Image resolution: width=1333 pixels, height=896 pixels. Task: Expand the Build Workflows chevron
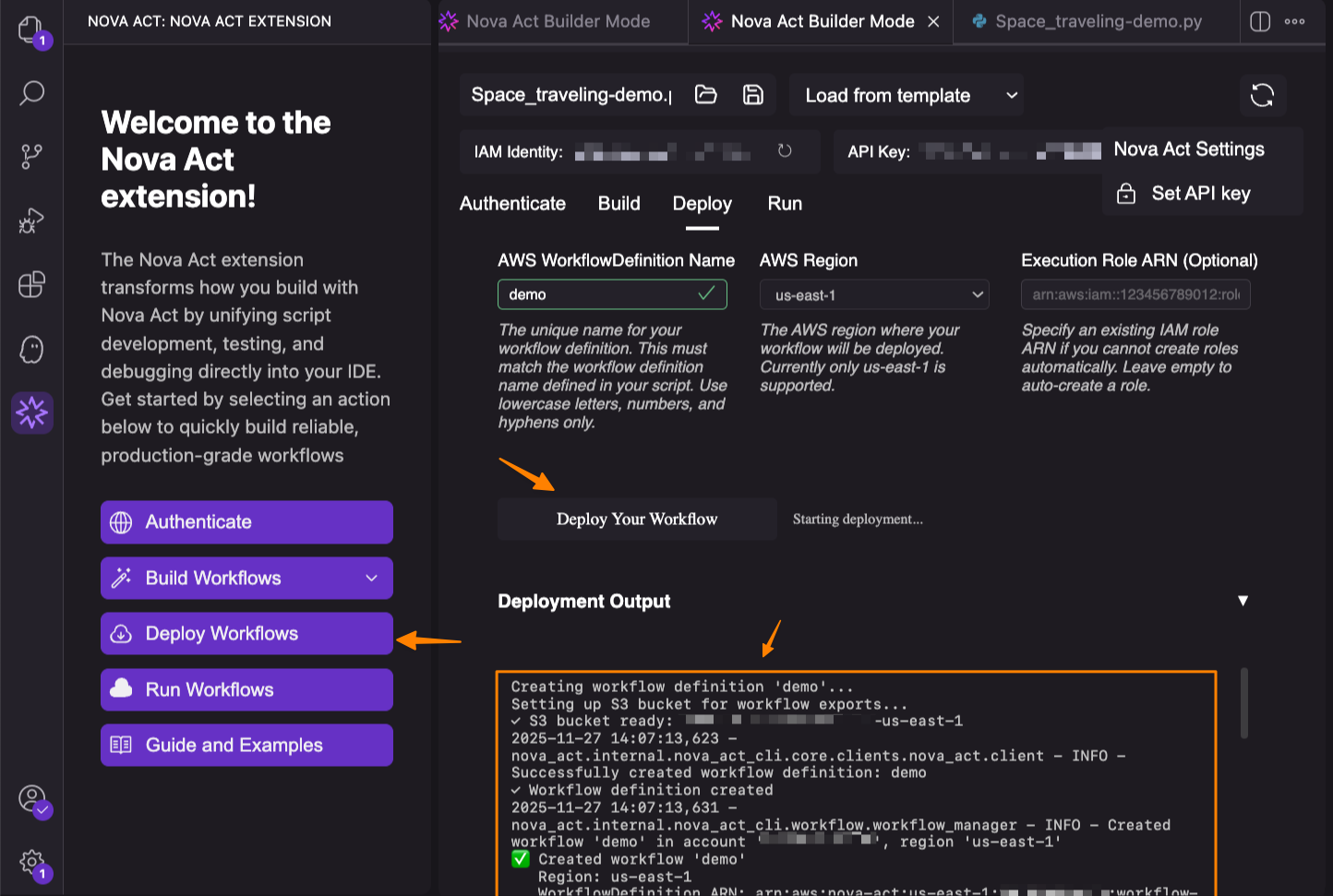[371, 579]
